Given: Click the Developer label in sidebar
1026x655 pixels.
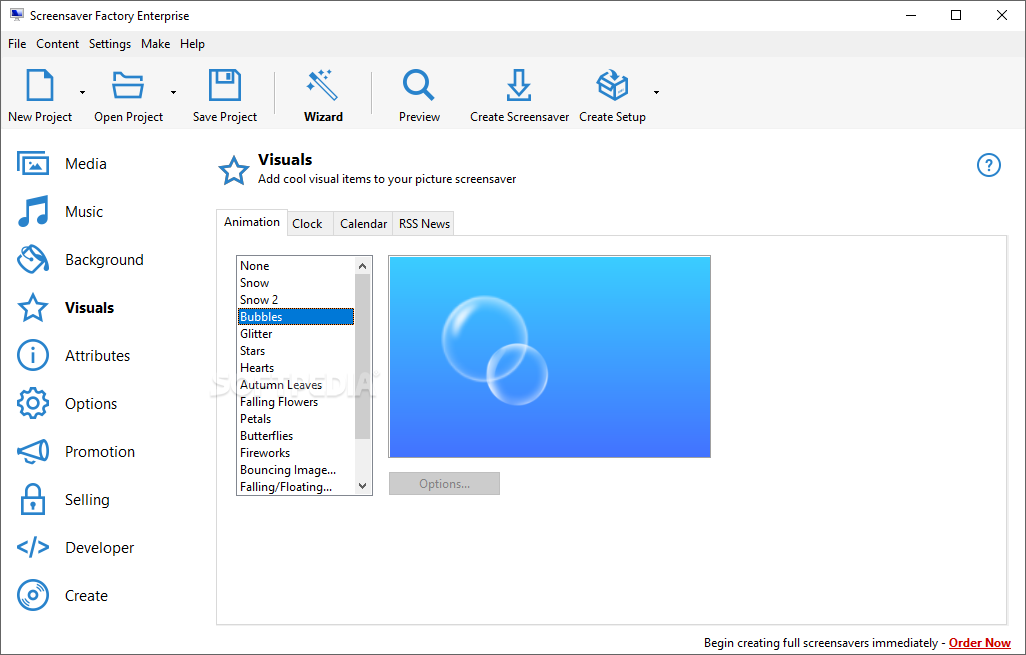Looking at the screenshot, I should tap(99, 548).
